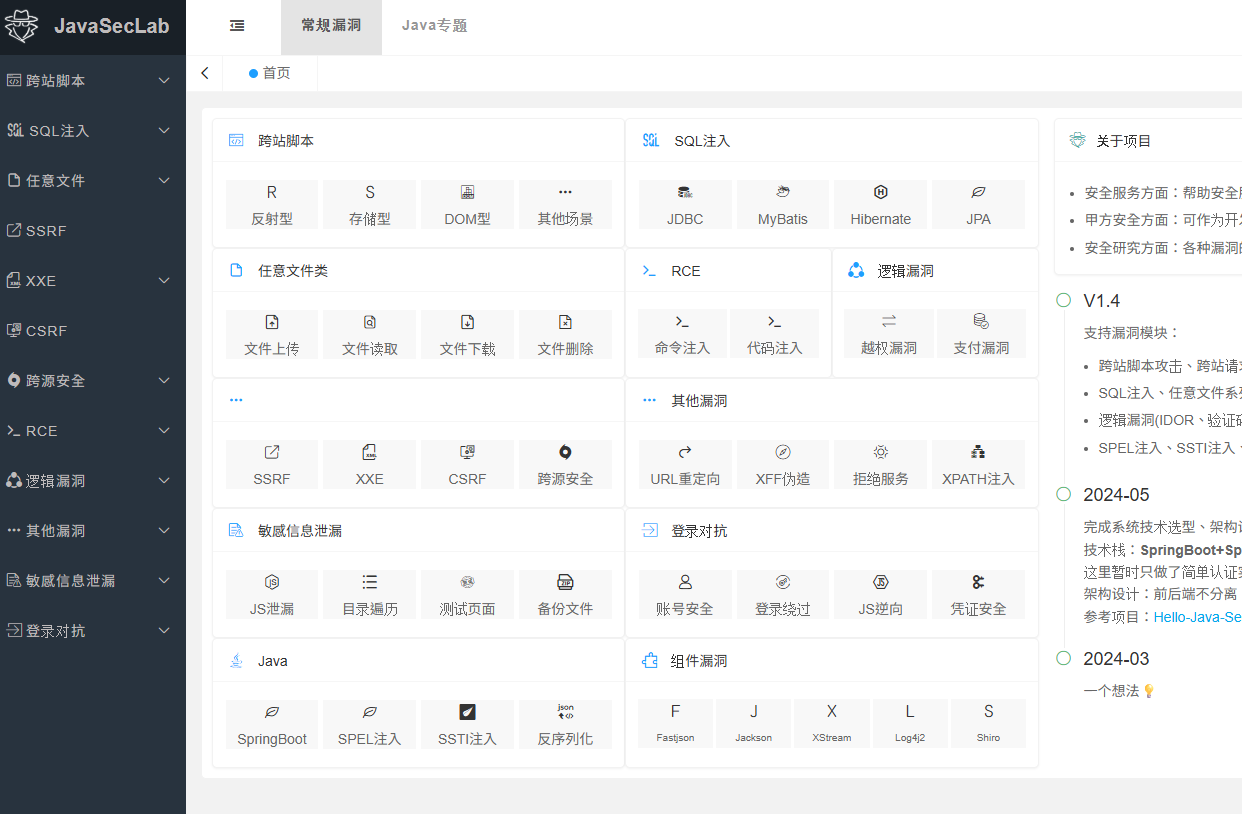Open the 命令注入 tile
Image resolution: width=1242 pixels, height=814 pixels.
(682, 334)
